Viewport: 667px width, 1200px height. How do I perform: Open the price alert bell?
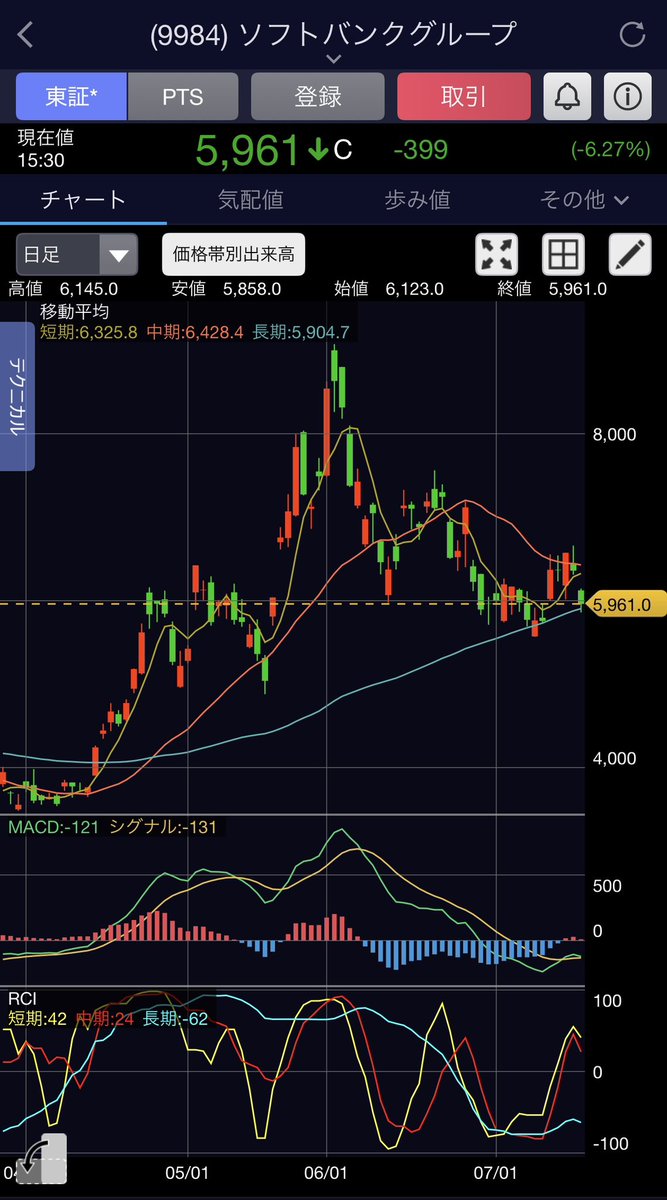tap(567, 96)
